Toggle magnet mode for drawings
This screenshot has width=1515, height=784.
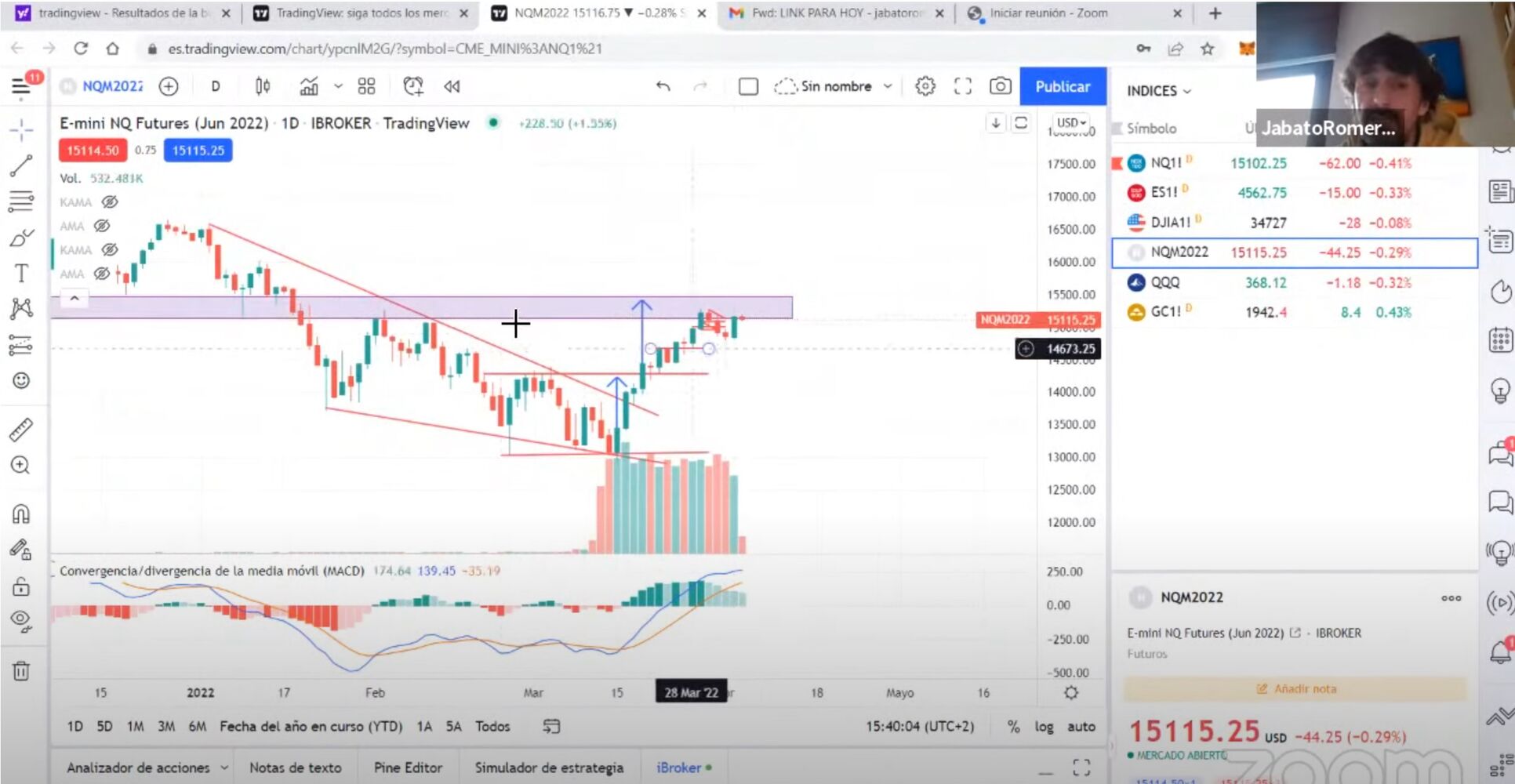(21, 514)
